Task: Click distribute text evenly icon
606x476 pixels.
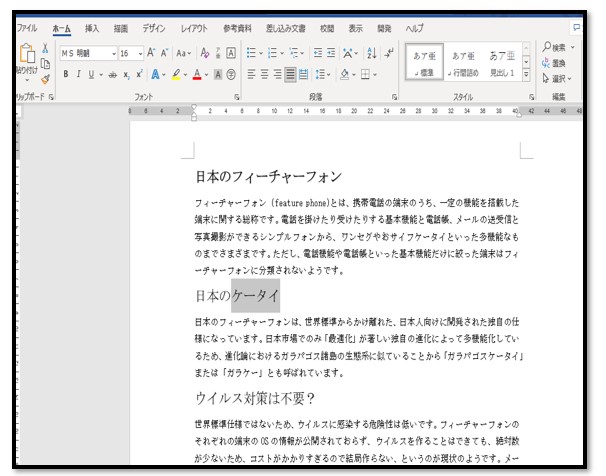Action: 304,74
